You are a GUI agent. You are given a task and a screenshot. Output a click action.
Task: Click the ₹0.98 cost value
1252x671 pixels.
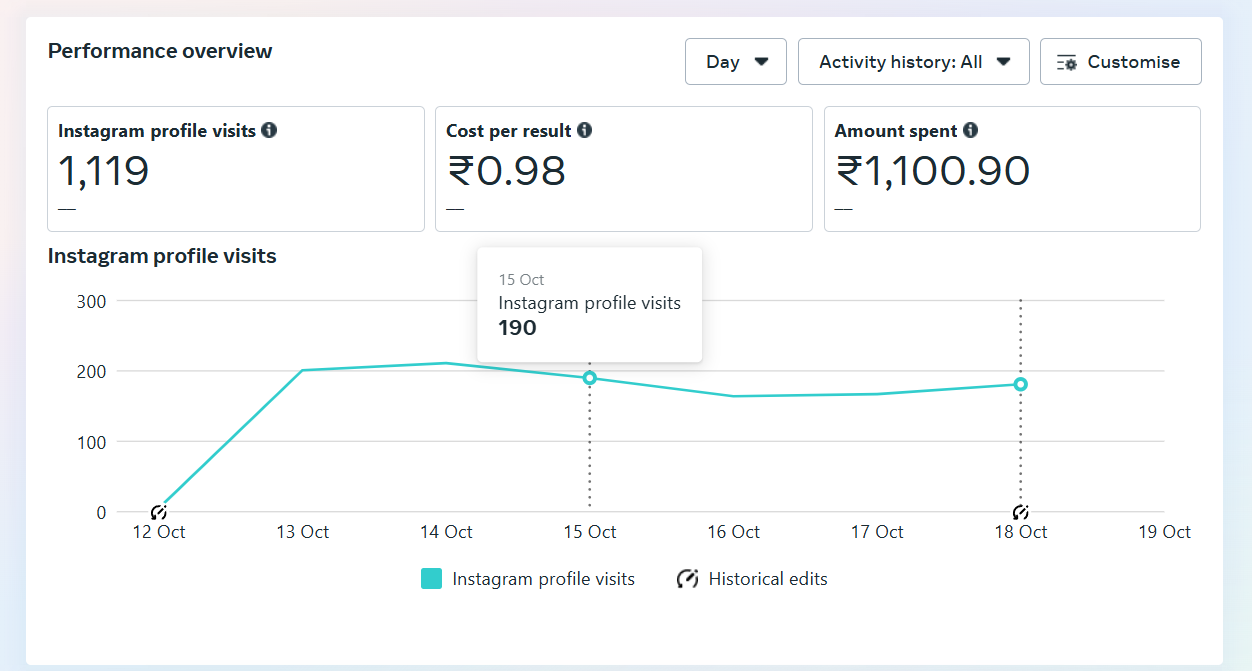tap(506, 171)
